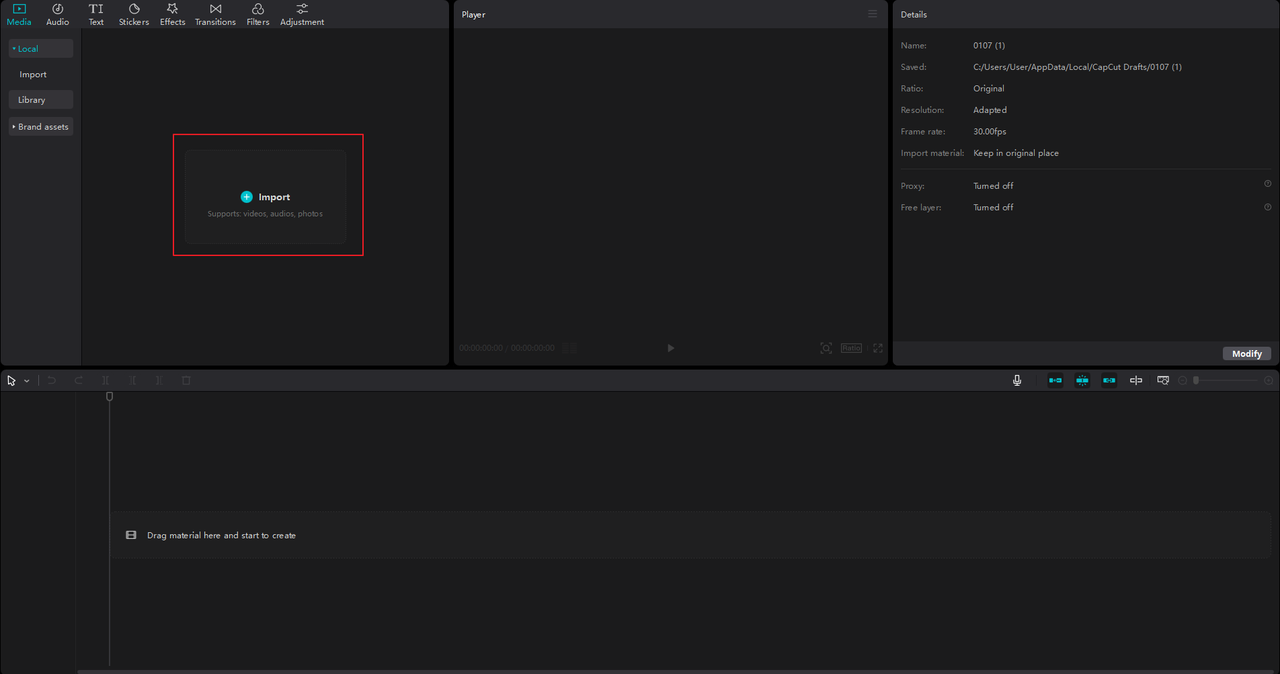Screen dimensions: 1280x674
Task: Select Library in the sidebar
Action: (x=41, y=100)
